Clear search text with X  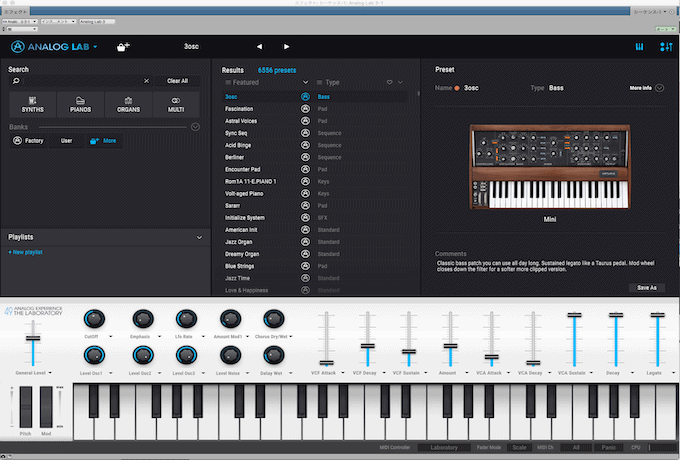[147, 81]
